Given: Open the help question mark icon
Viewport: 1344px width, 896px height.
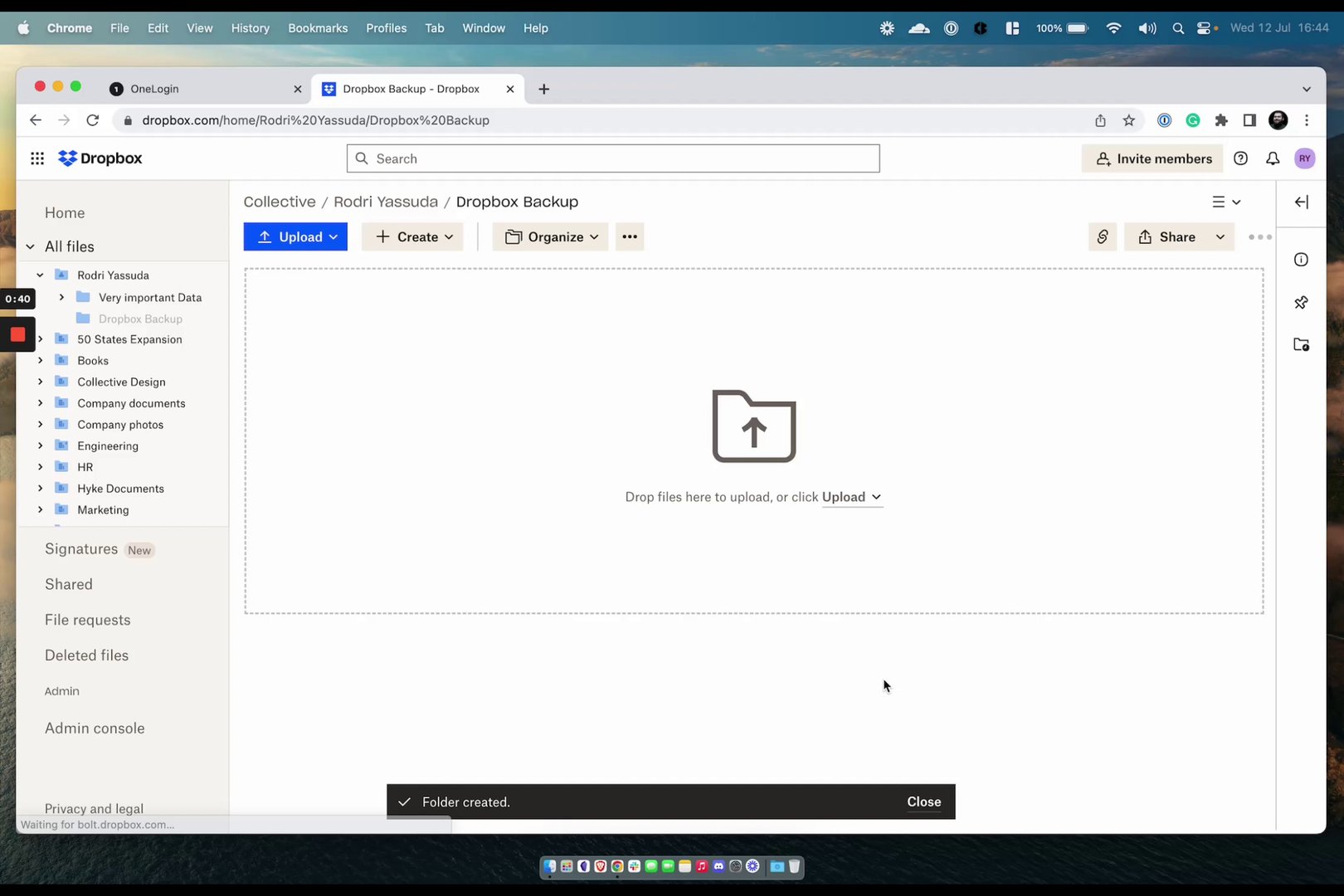Looking at the screenshot, I should click(x=1241, y=158).
